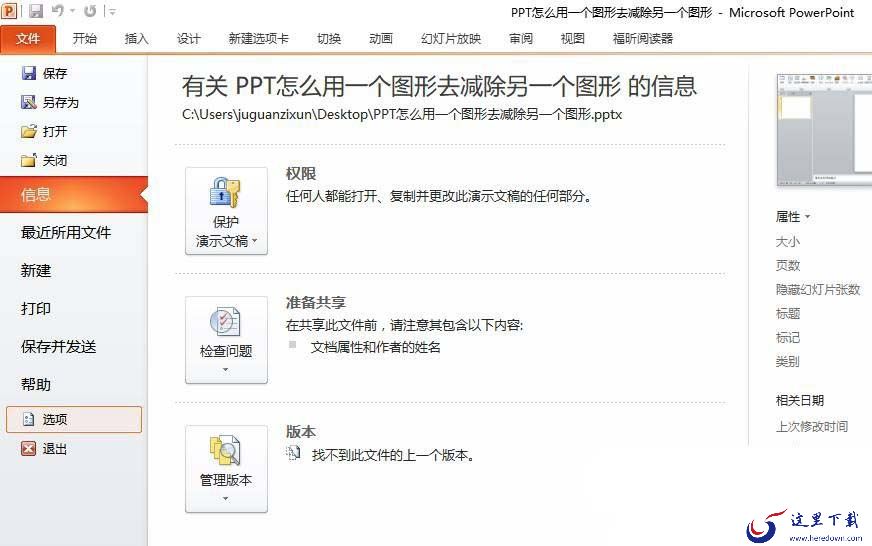872x546 pixels.
Task: Click the 管理版本 documents magnifier icon
Action: (x=225, y=450)
